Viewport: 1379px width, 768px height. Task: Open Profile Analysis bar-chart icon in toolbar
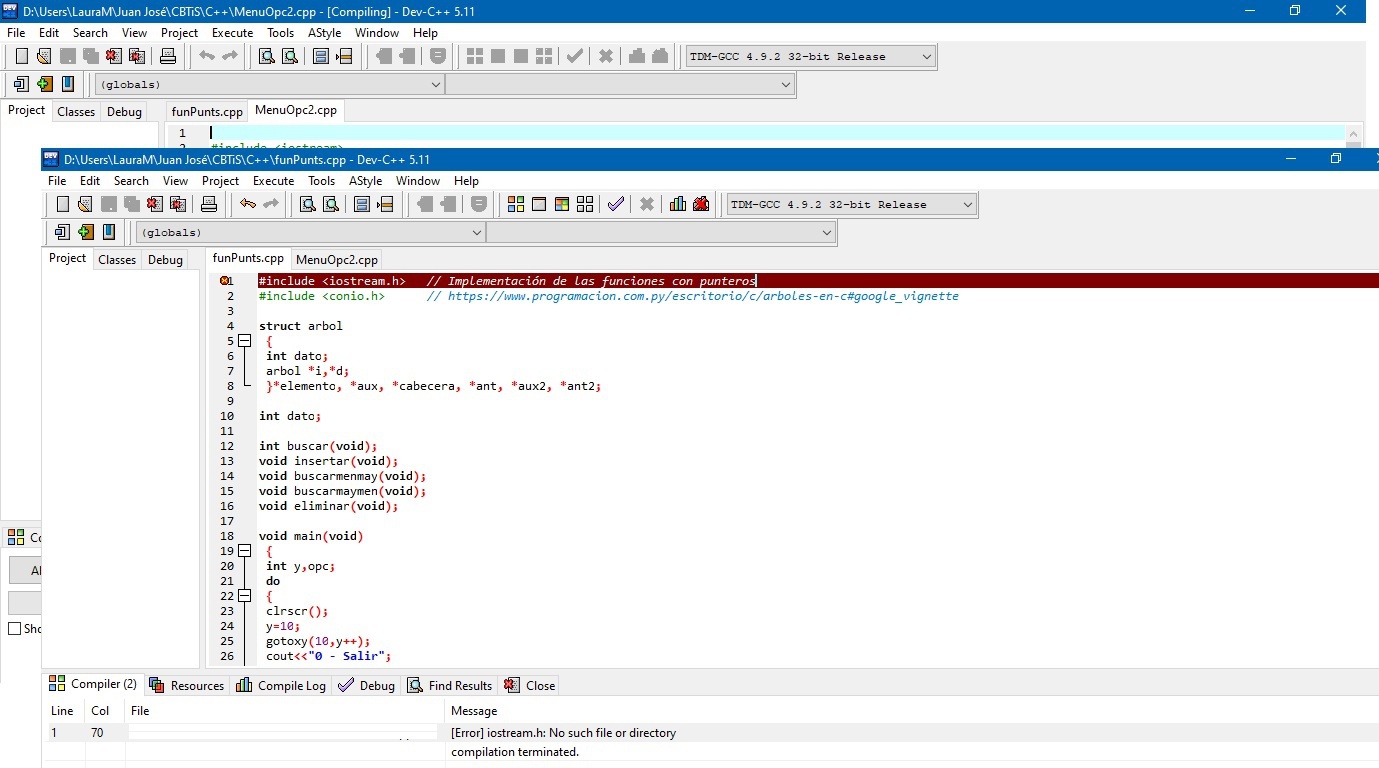(x=678, y=204)
